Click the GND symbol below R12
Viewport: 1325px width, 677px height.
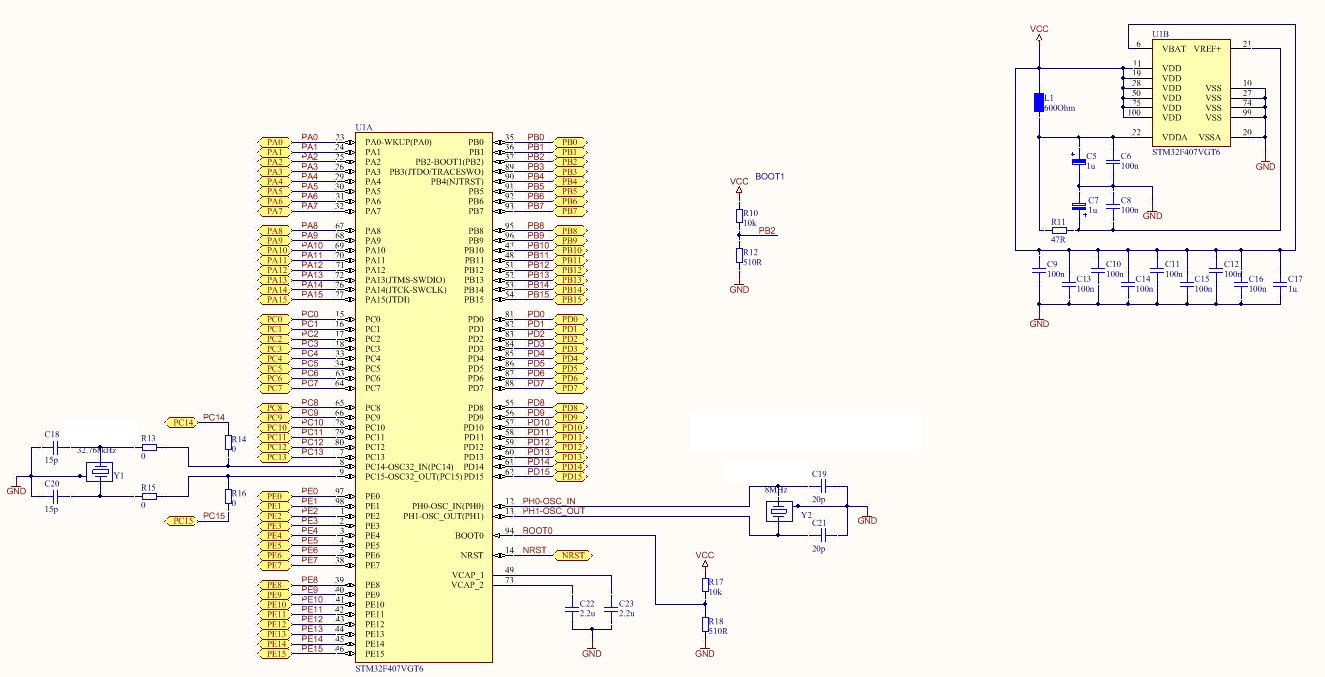(x=739, y=287)
